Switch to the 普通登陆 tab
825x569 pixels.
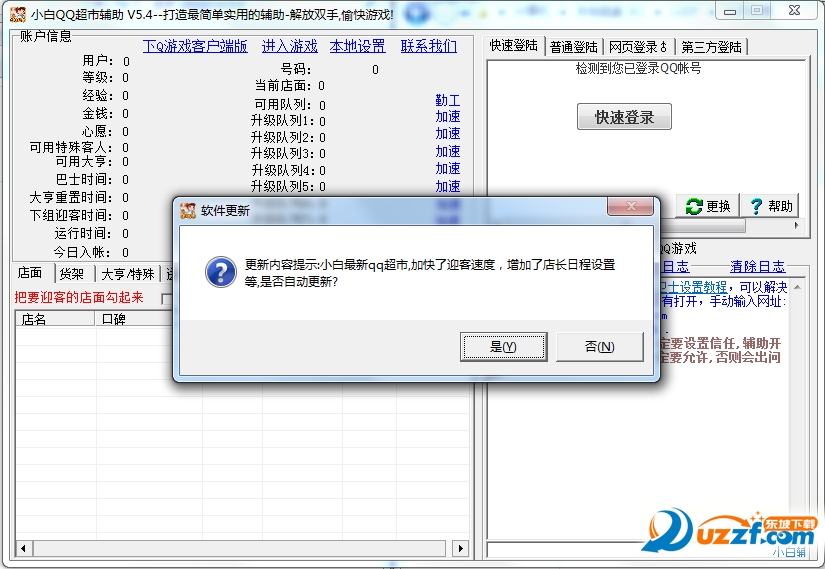(574, 47)
